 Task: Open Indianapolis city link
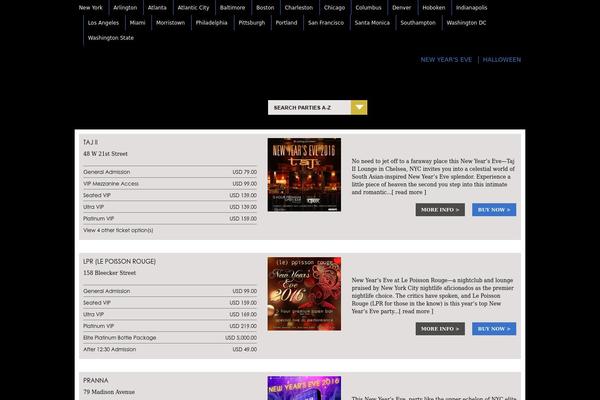471,8
